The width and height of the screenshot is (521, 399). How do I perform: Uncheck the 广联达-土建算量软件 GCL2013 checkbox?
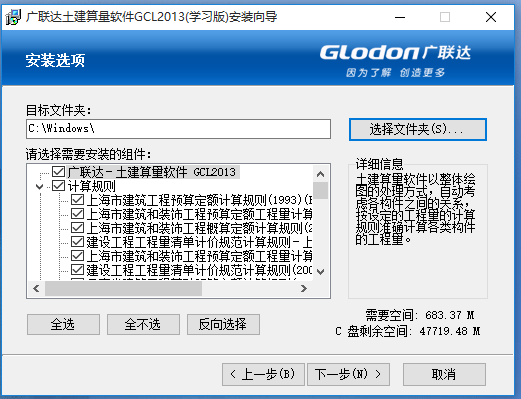58,172
